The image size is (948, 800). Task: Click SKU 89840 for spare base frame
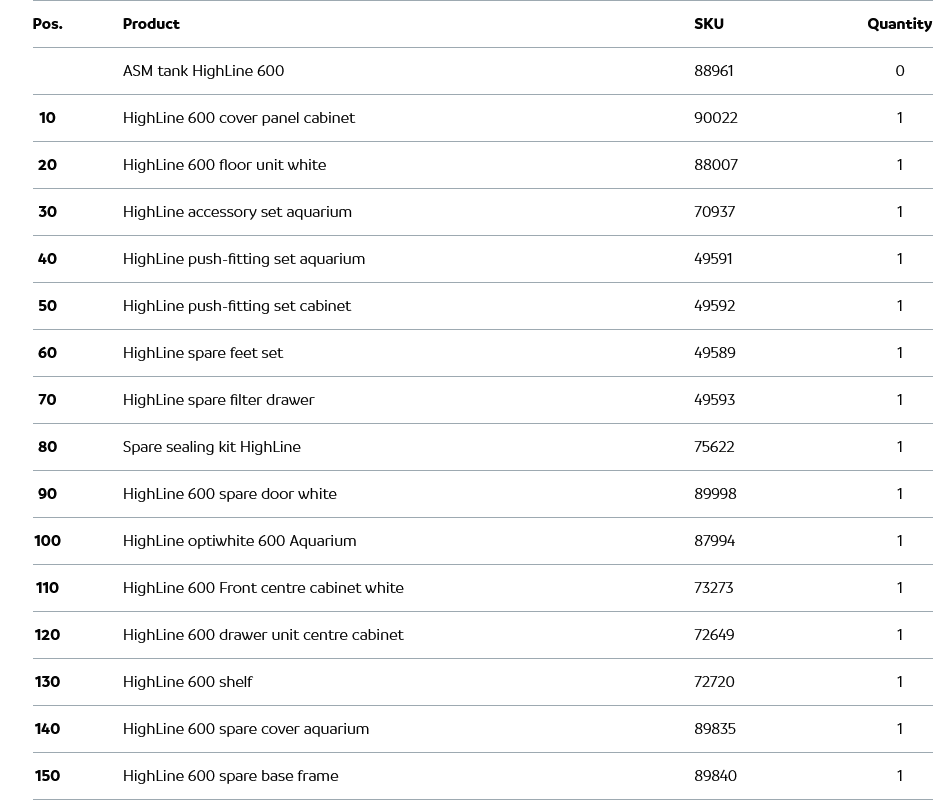[x=715, y=776]
